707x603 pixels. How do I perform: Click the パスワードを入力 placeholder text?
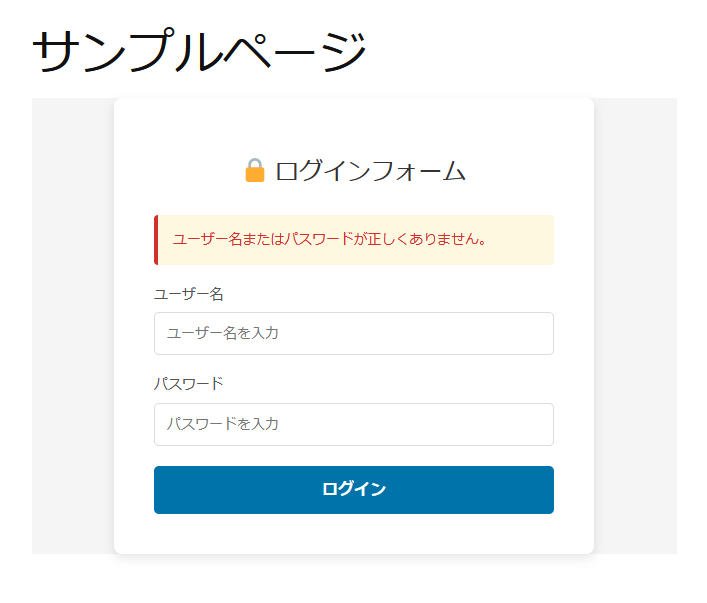[x=222, y=424]
